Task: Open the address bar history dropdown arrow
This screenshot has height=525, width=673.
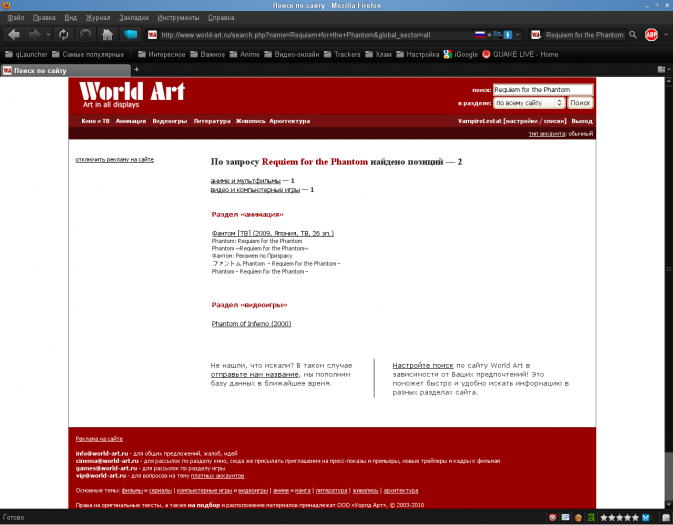Action: coord(518,35)
